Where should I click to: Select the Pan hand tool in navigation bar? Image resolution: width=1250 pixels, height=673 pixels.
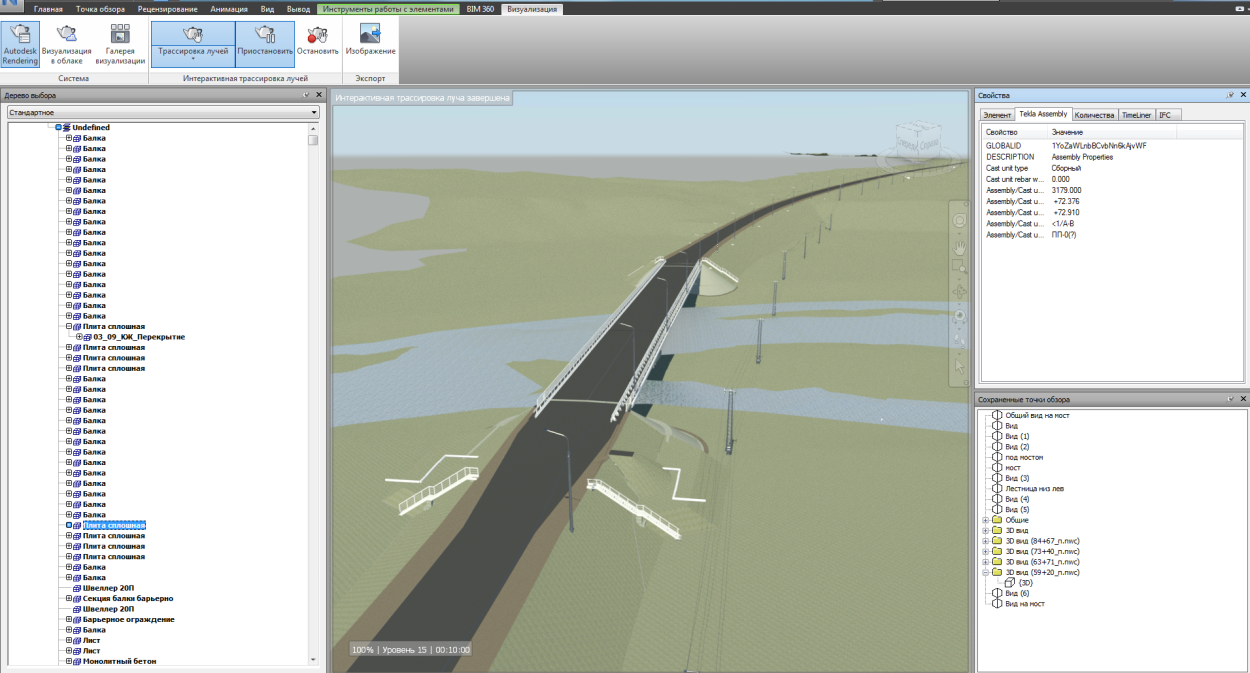coord(960,246)
